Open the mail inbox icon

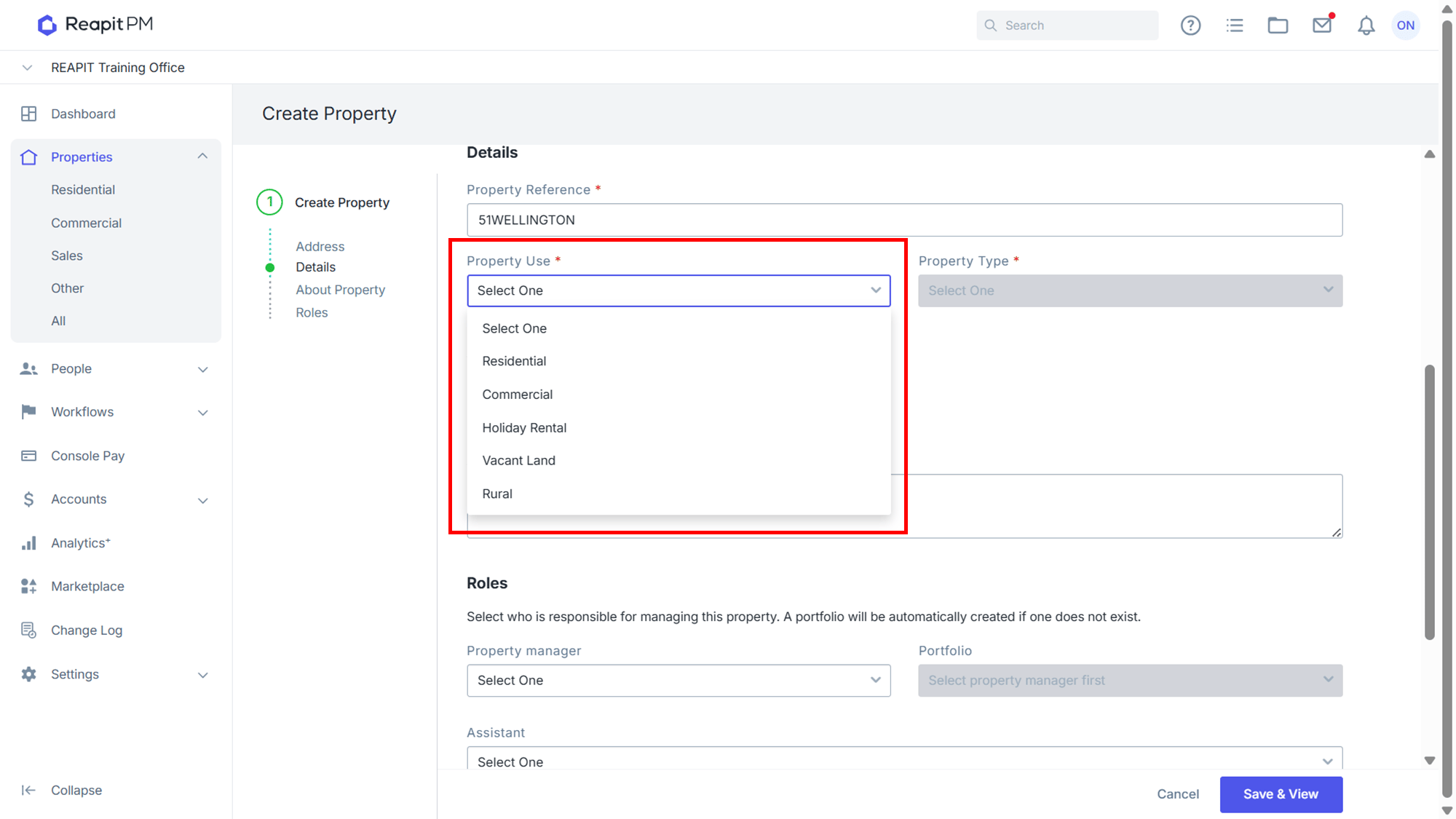point(1322,25)
